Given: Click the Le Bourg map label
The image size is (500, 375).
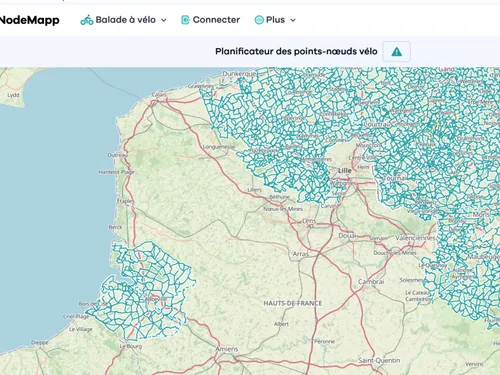Looking at the screenshot, I should (x=131, y=346).
